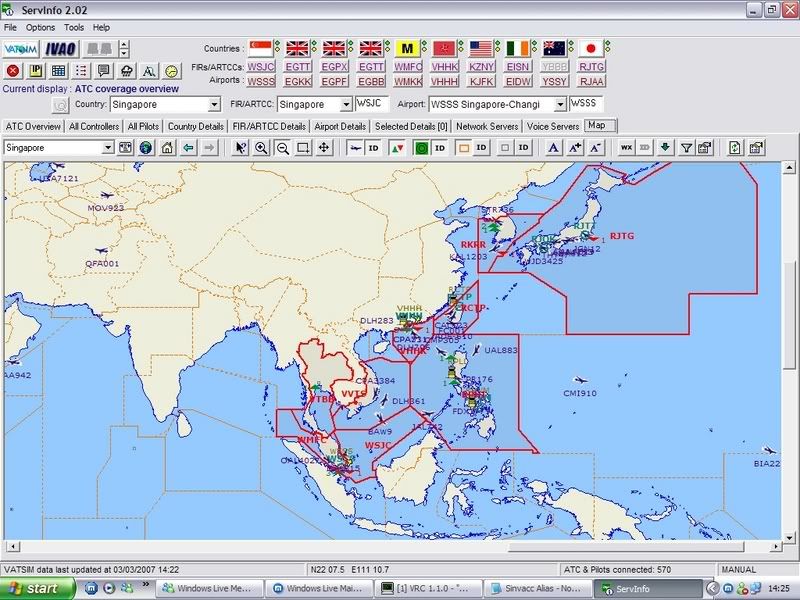The image size is (800, 600).
Task: Select the IVAO network button
Action: tap(63, 48)
